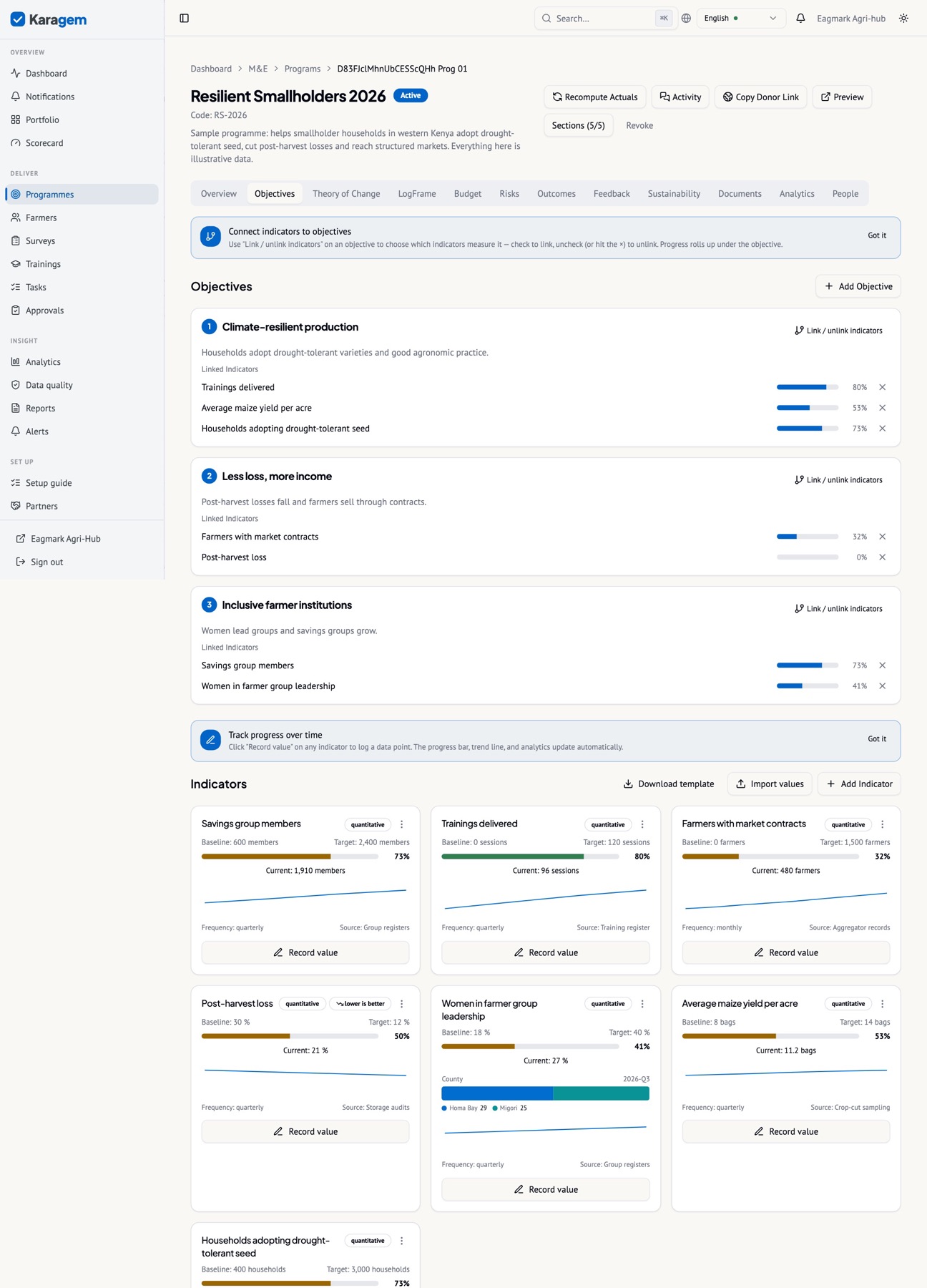Screen dimensions: 927x1288
Task: Open M&E in the breadcrumb
Action: pyautogui.click(x=258, y=69)
